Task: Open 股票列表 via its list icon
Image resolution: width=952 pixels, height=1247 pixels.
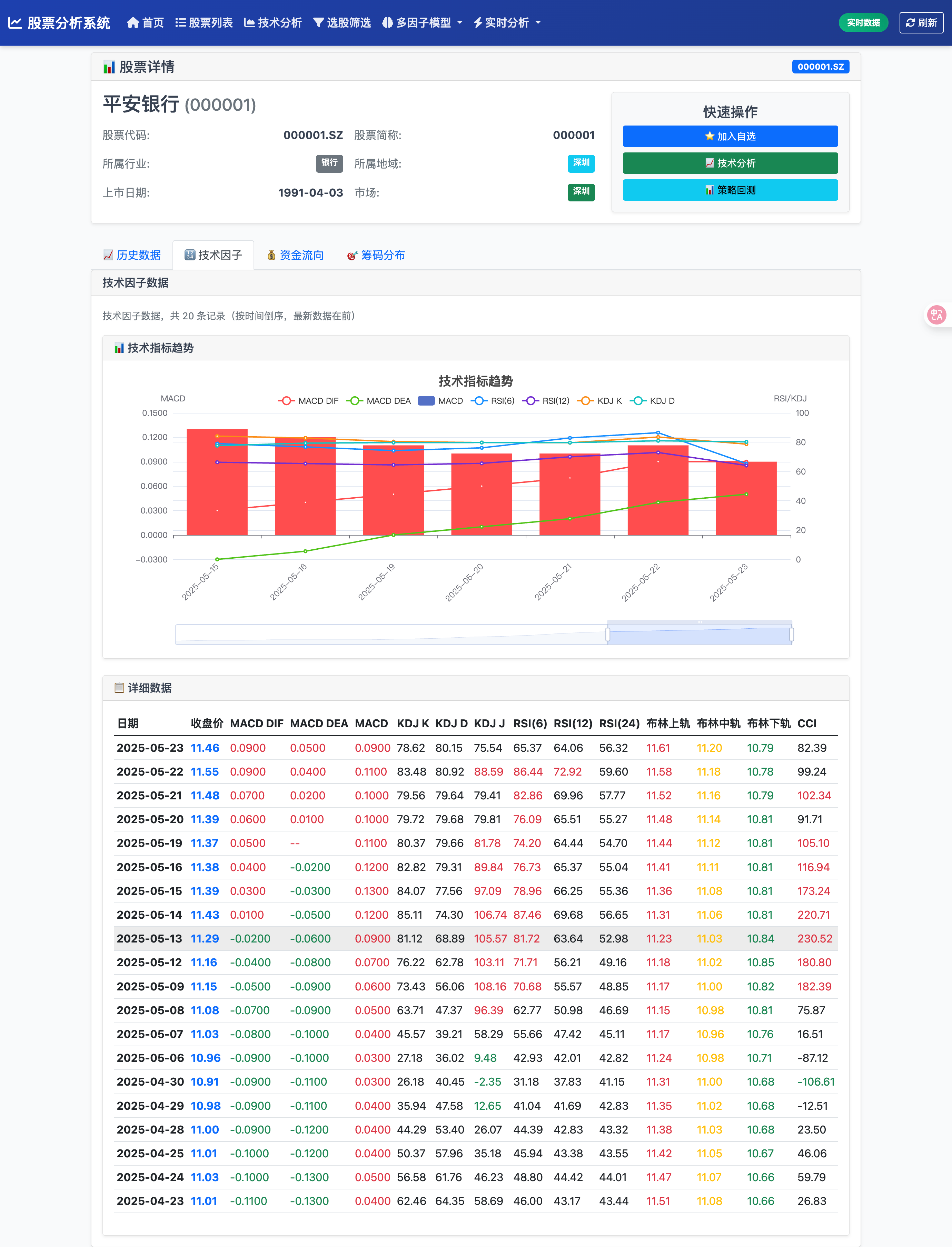Action: 181,23
